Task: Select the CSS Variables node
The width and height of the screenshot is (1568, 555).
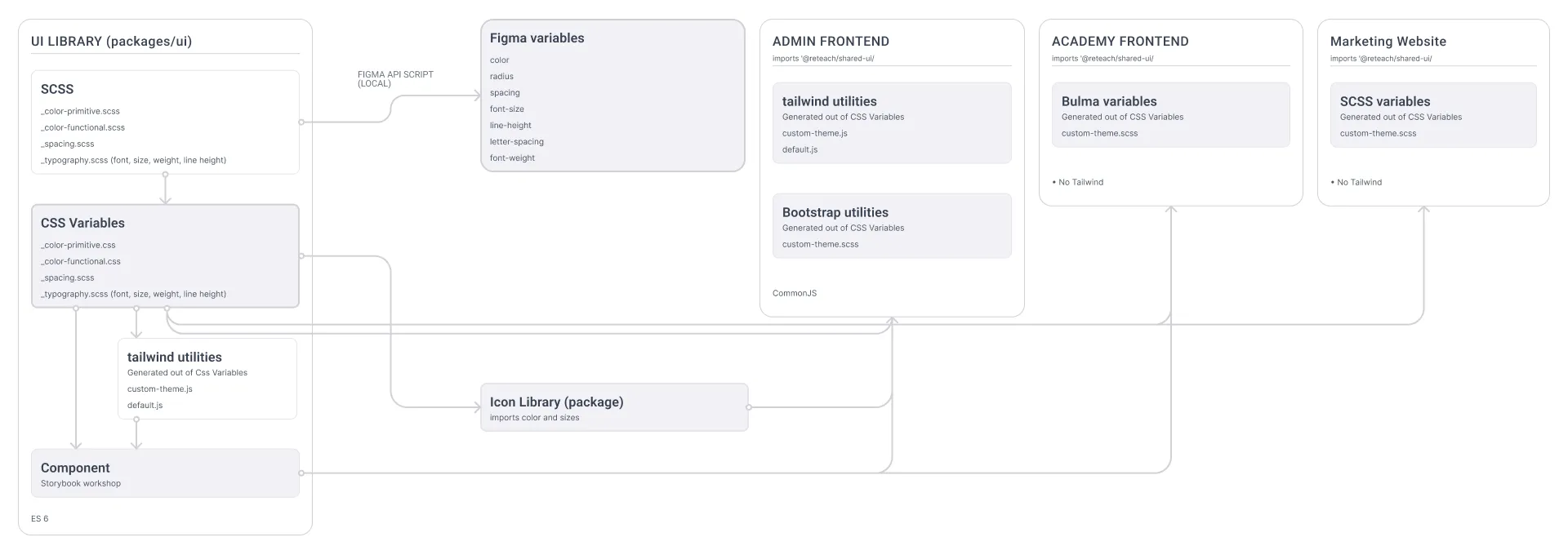Action: [x=165, y=256]
